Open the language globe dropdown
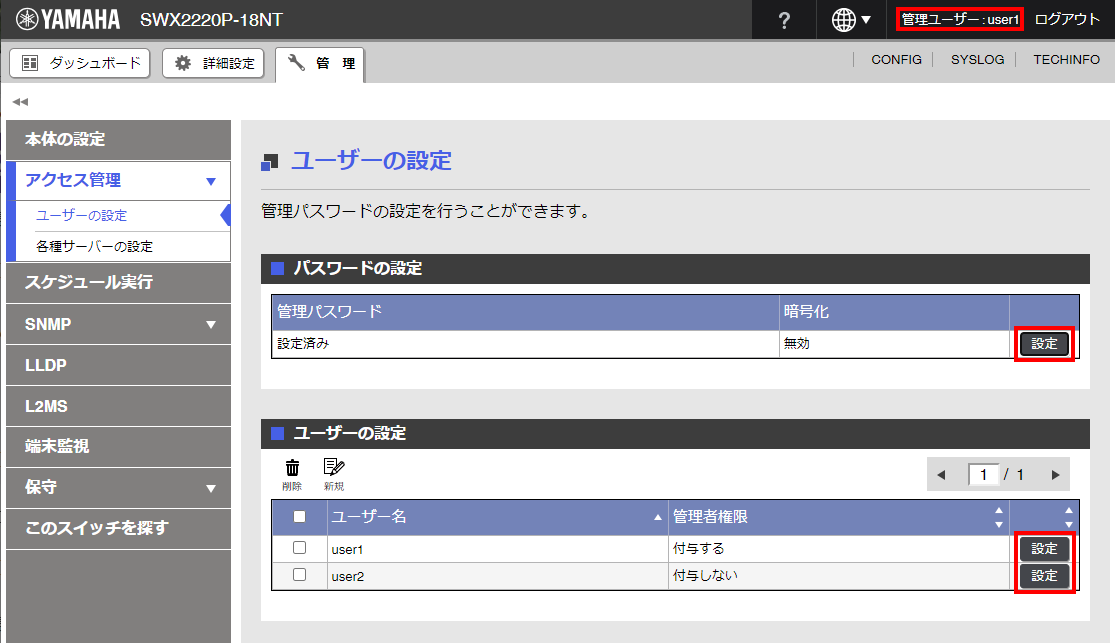This screenshot has height=643, width=1115. pos(850,20)
